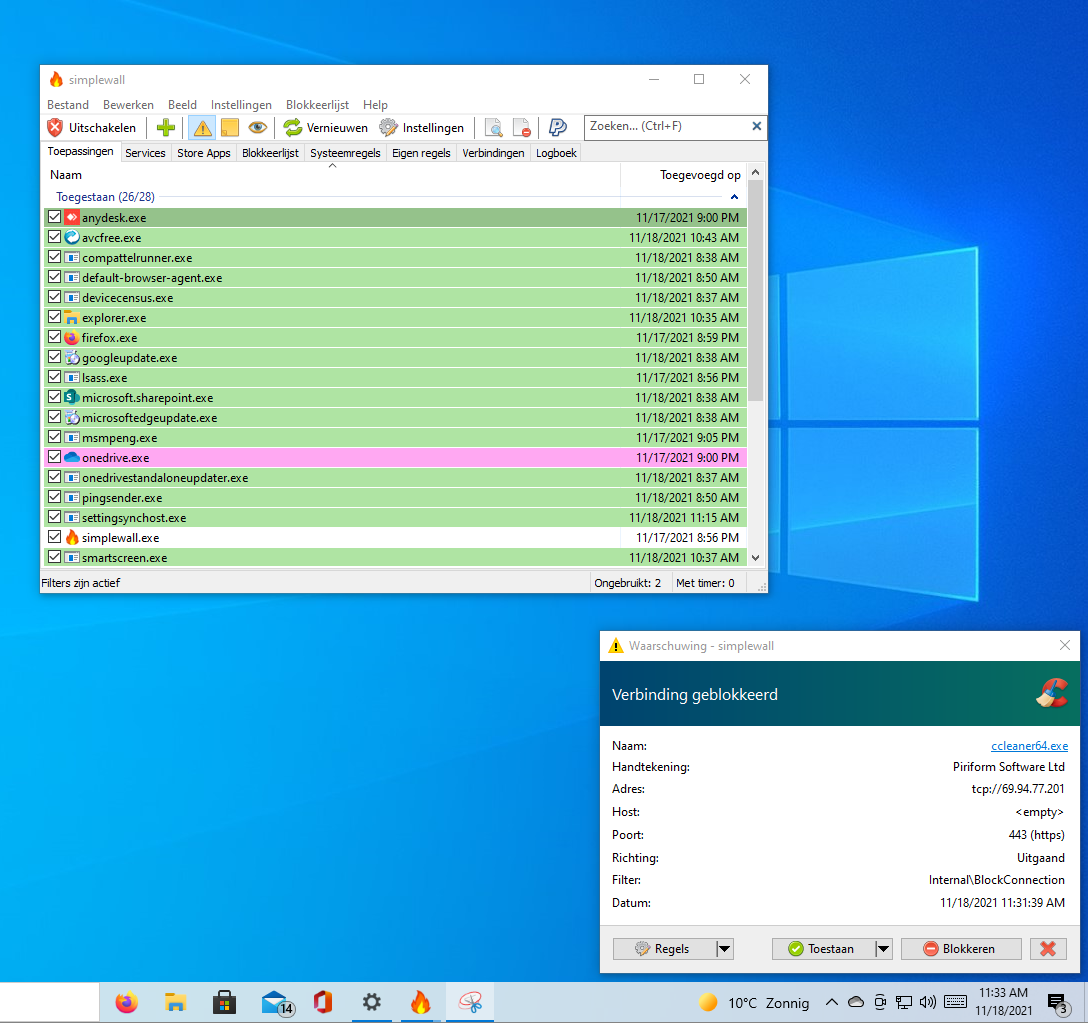Open the Regels dropdown arrow
The width and height of the screenshot is (1088, 1023).
[x=725, y=949]
